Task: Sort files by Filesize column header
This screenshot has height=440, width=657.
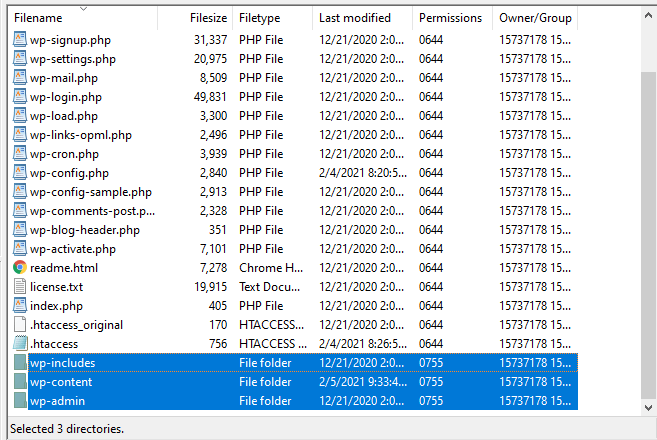Action: click(207, 18)
